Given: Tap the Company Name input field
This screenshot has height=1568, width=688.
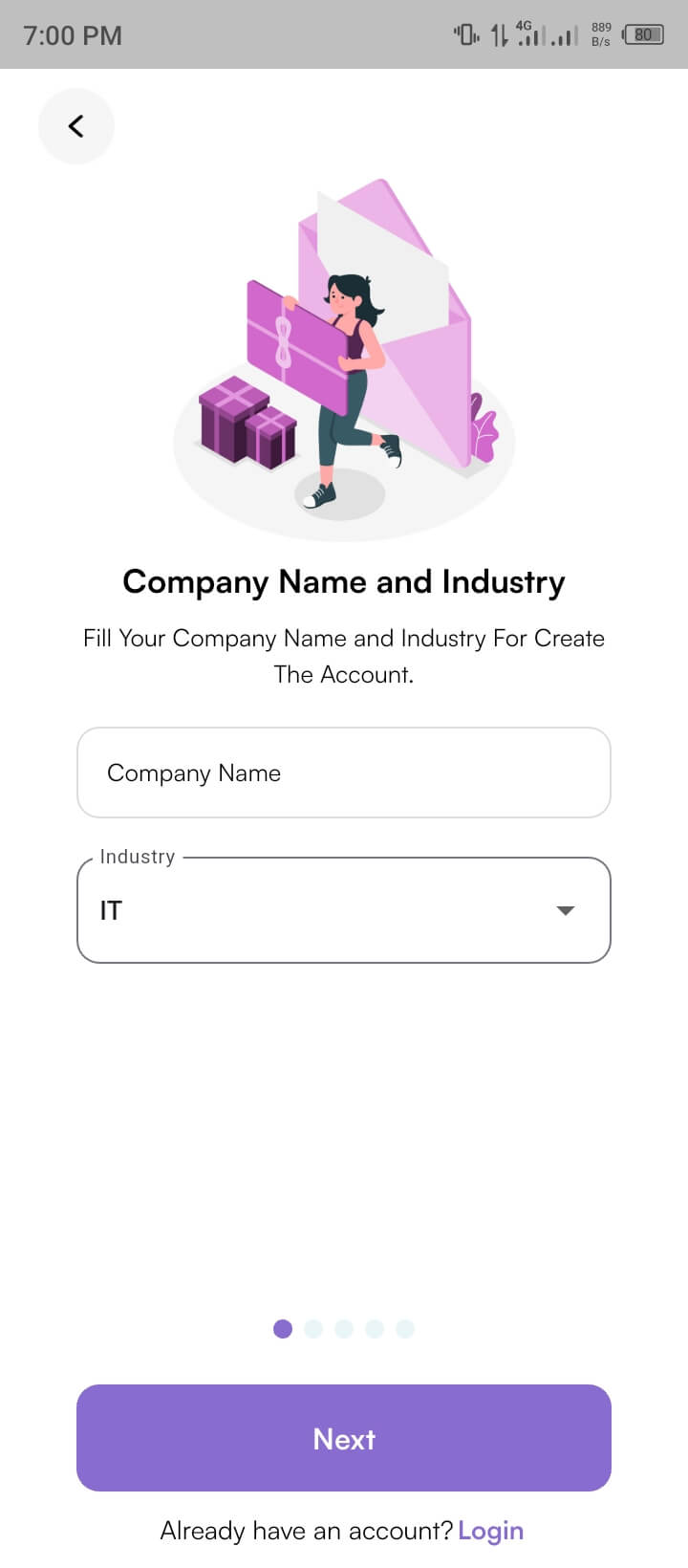Looking at the screenshot, I should tap(344, 773).
